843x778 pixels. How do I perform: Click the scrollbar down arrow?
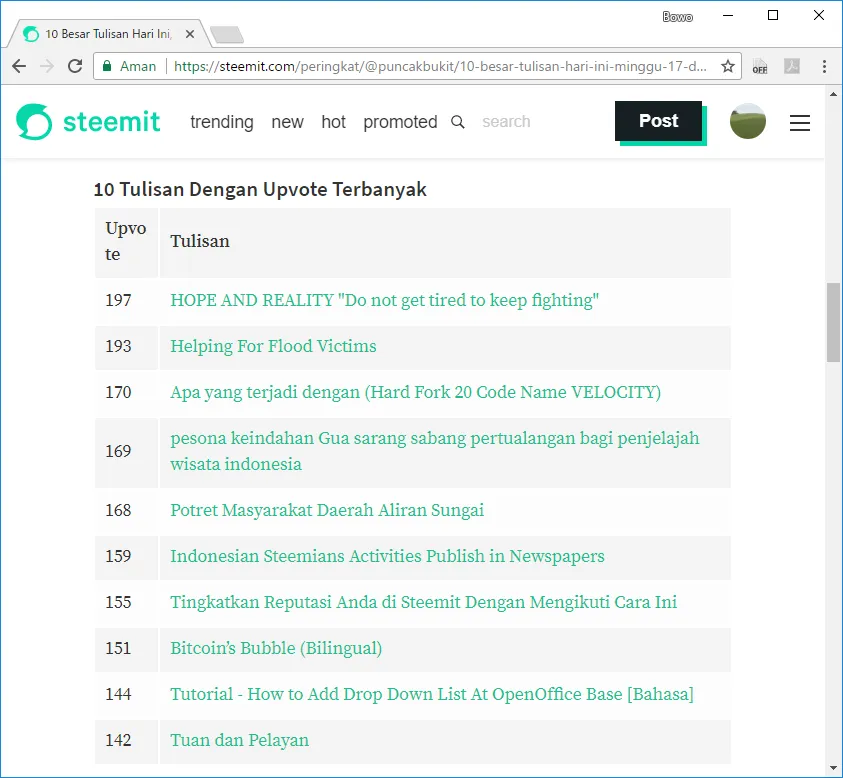[x=833, y=768]
